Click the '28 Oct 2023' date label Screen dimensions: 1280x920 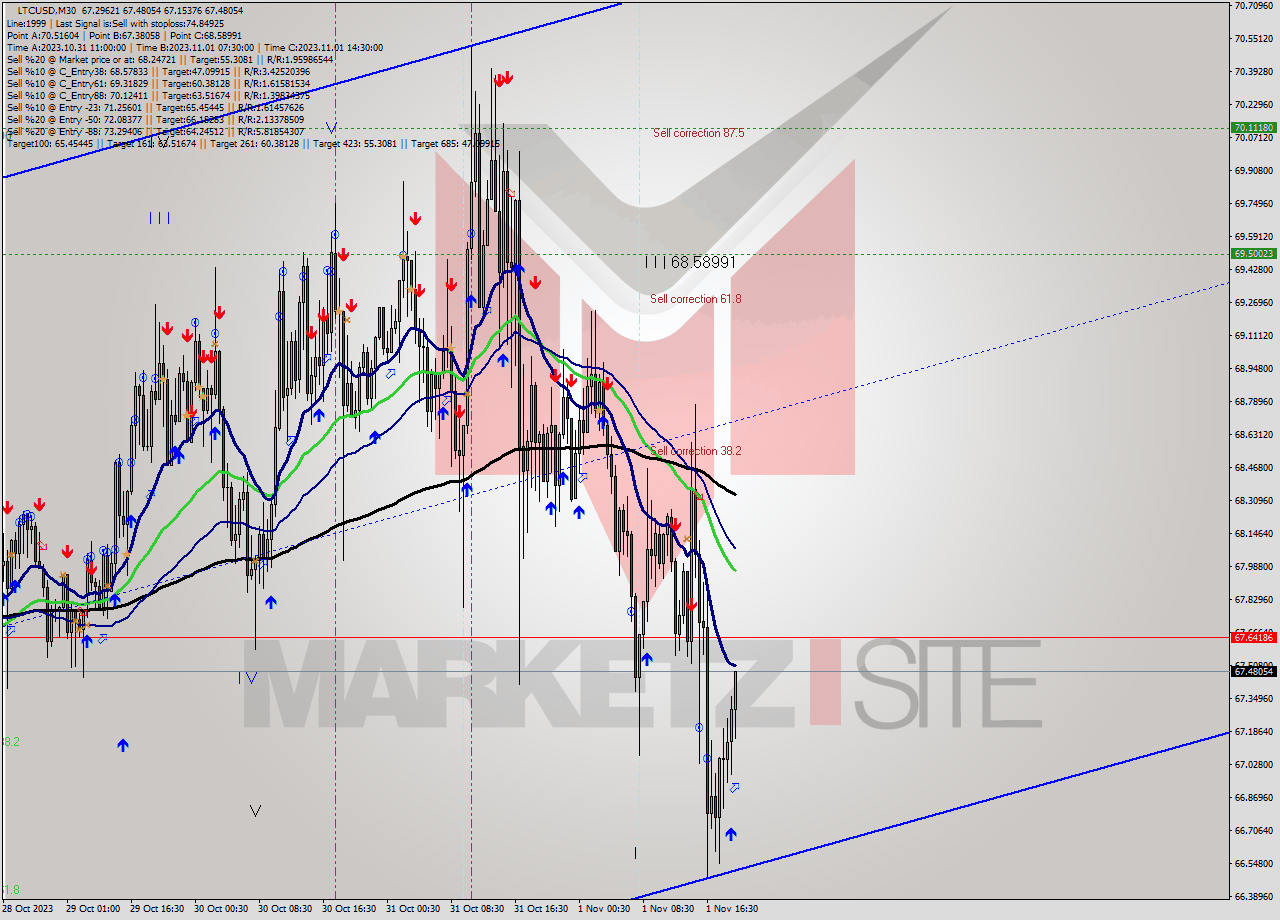click(28, 909)
